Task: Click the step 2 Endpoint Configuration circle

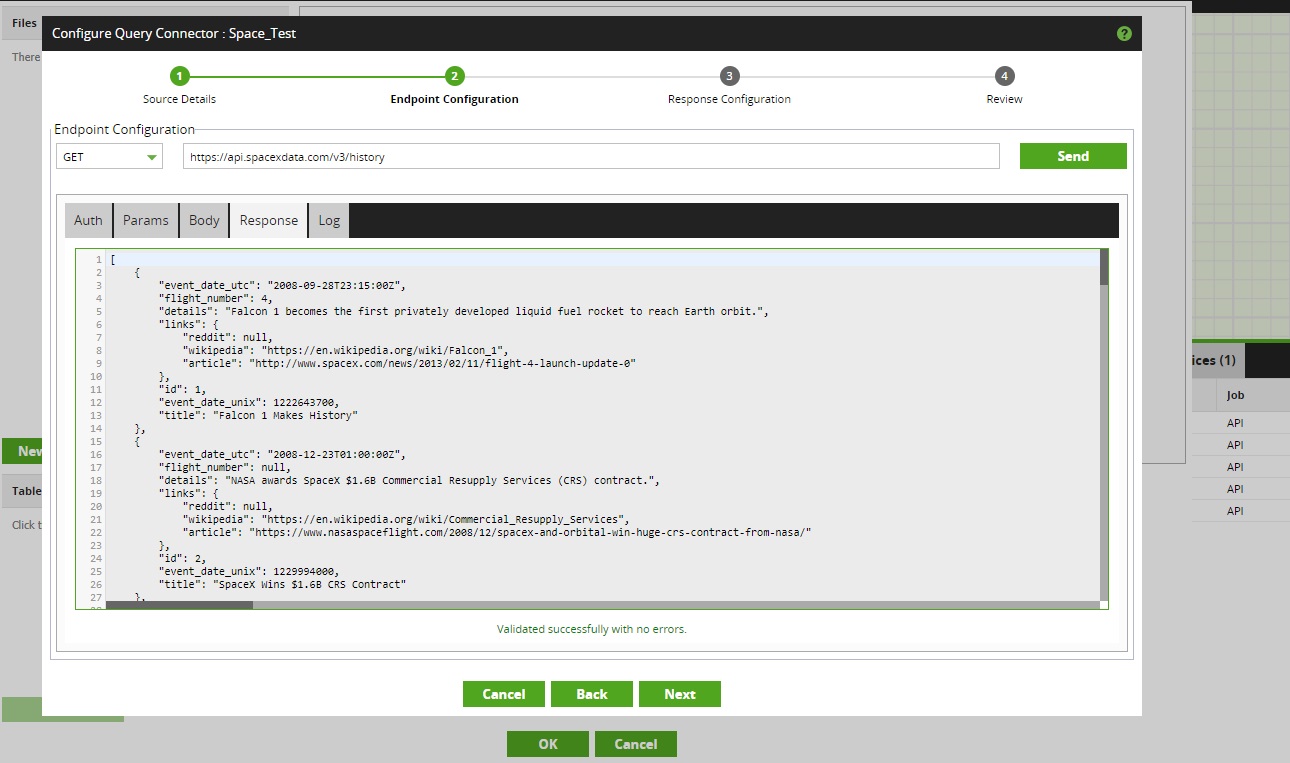Action: tap(454, 75)
